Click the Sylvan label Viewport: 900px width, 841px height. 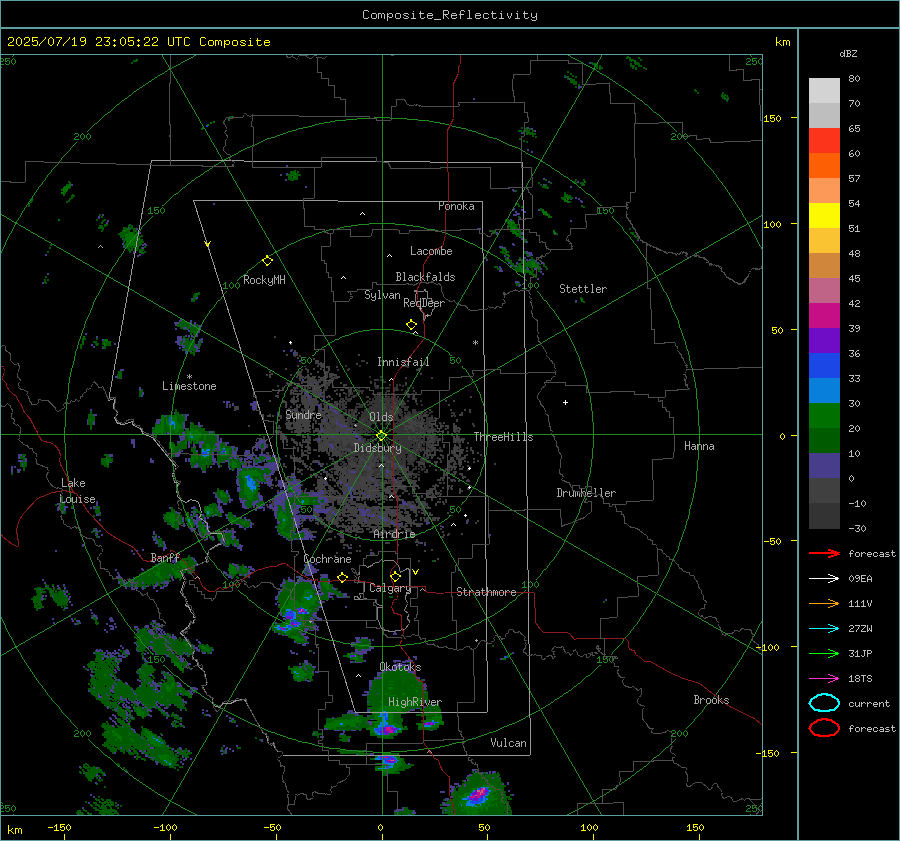point(382,295)
